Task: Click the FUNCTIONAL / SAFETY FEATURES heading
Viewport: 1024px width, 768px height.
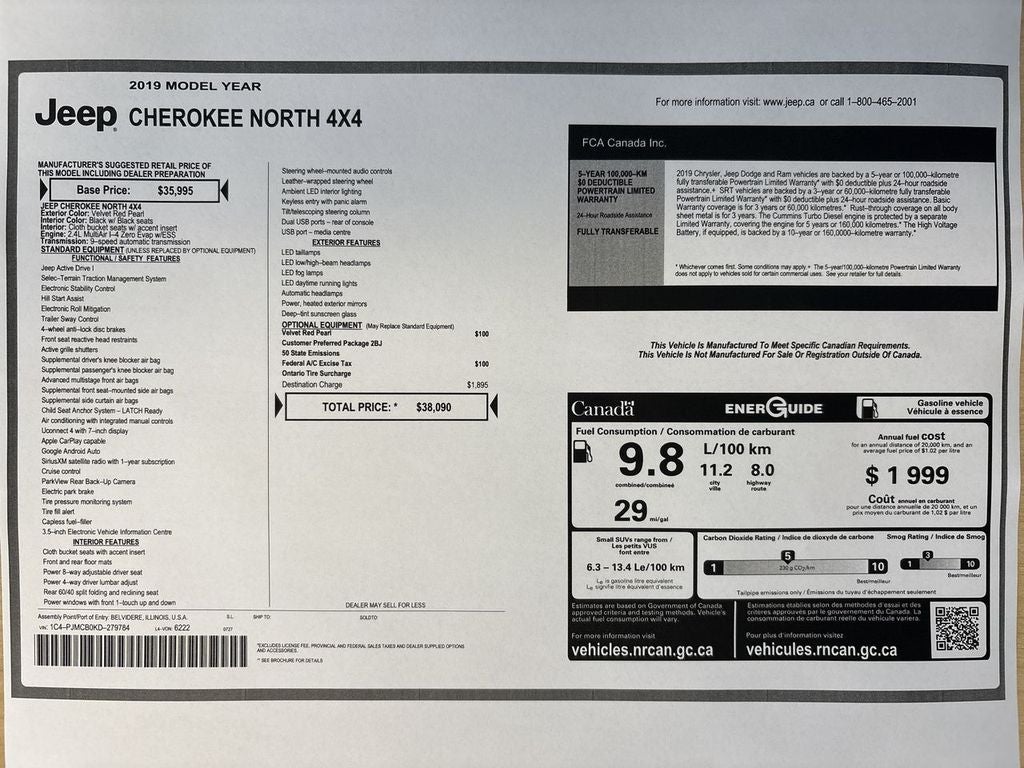Action: coord(126,259)
